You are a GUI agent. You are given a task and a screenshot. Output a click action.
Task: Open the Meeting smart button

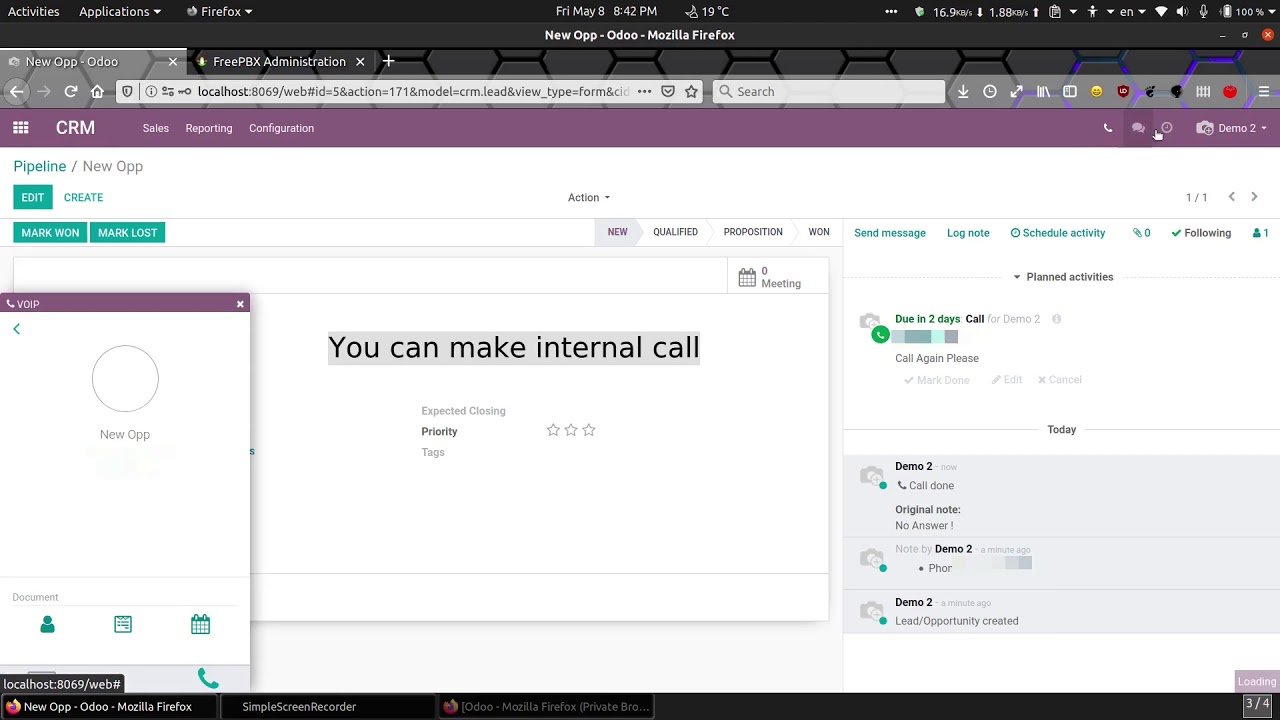[778, 277]
